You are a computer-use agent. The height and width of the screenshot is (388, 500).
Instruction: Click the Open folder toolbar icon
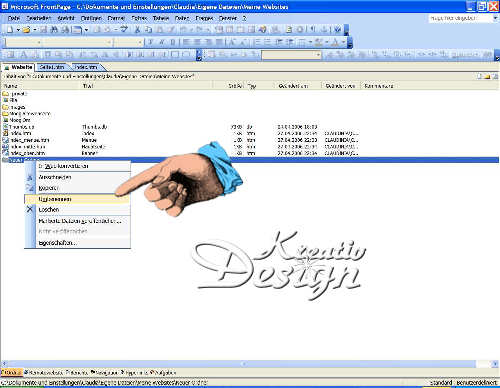[26, 30]
